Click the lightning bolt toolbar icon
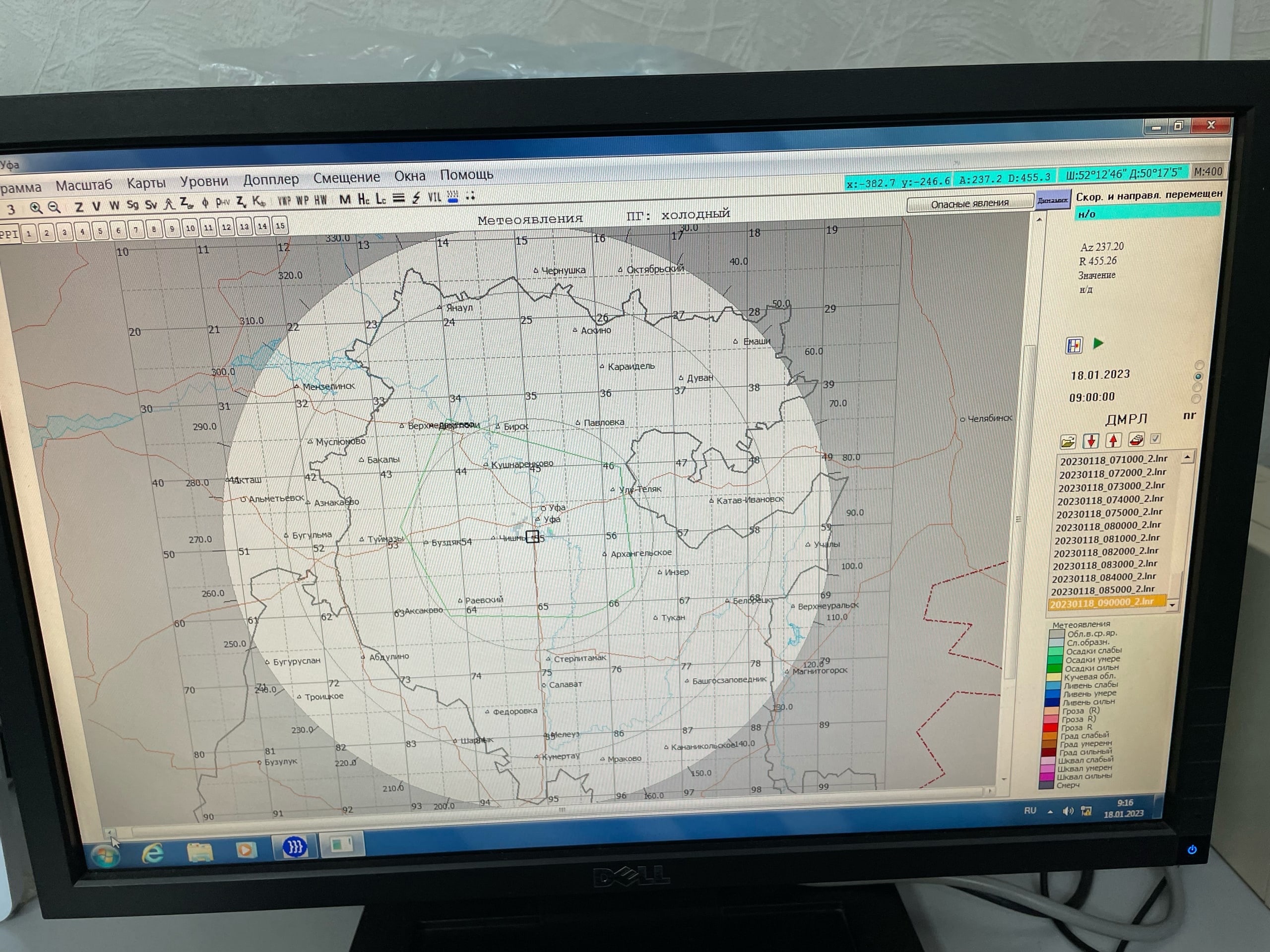1270x952 pixels. [416, 198]
